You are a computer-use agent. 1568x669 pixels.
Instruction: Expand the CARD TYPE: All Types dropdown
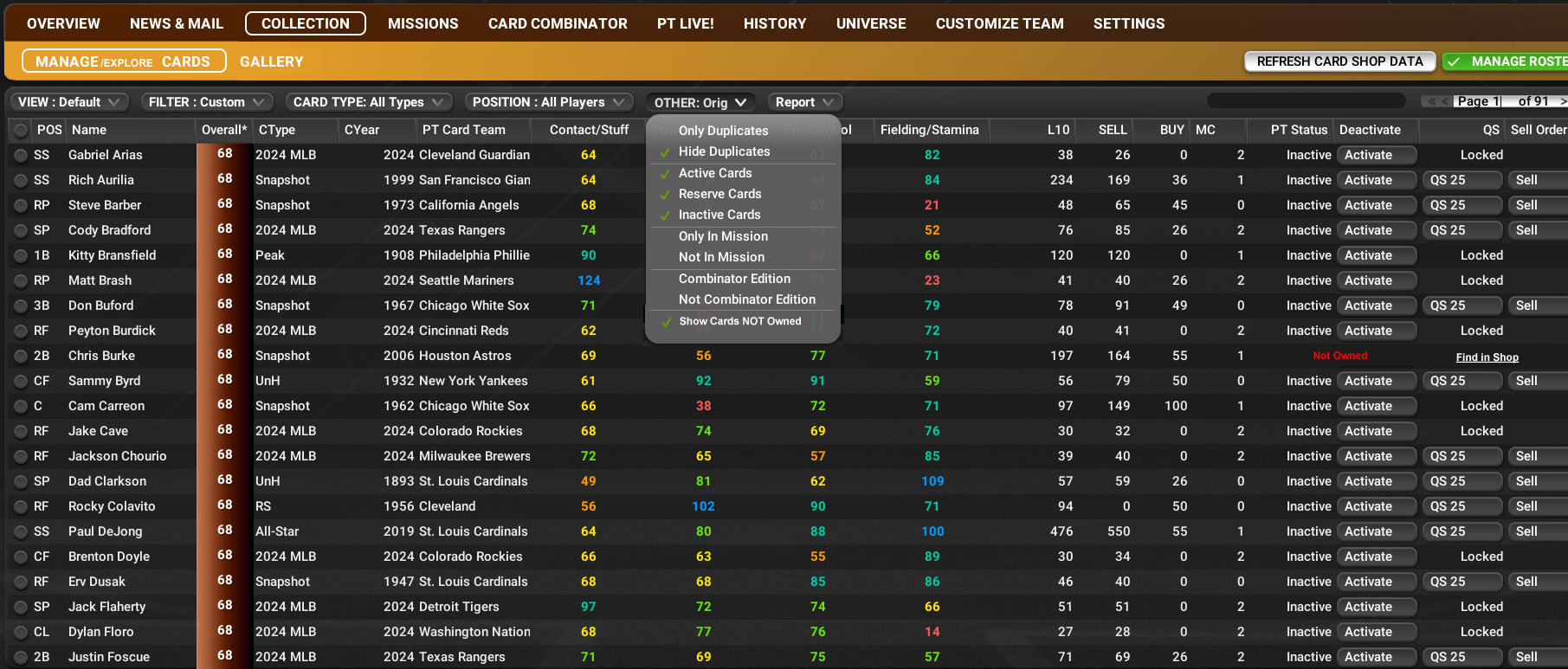point(369,102)
